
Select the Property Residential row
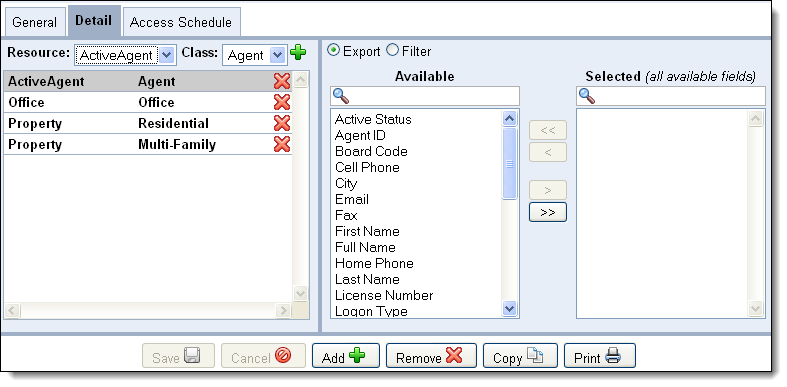[148, 123]
